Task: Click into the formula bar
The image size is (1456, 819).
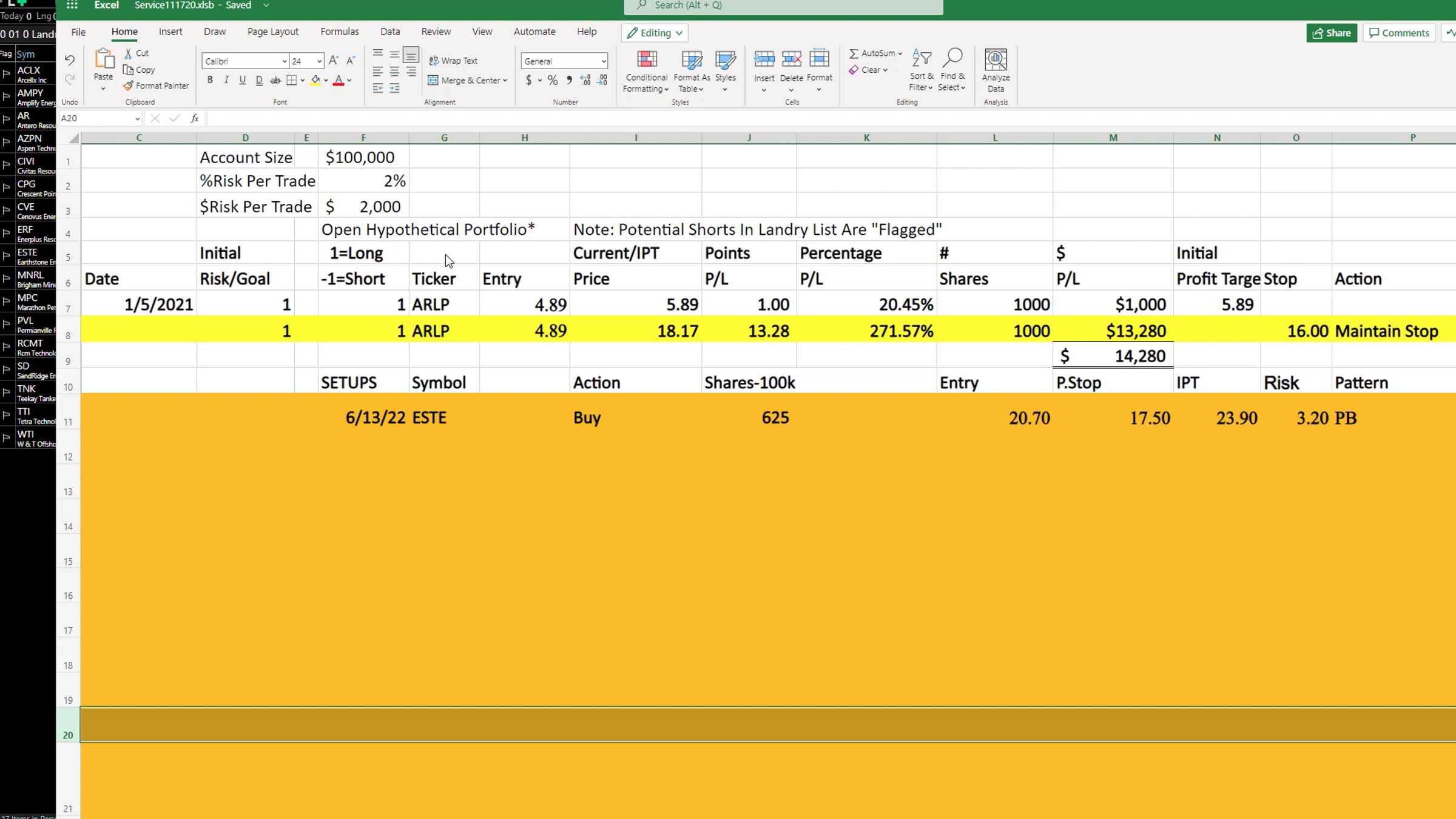Action: coord(831,118)
